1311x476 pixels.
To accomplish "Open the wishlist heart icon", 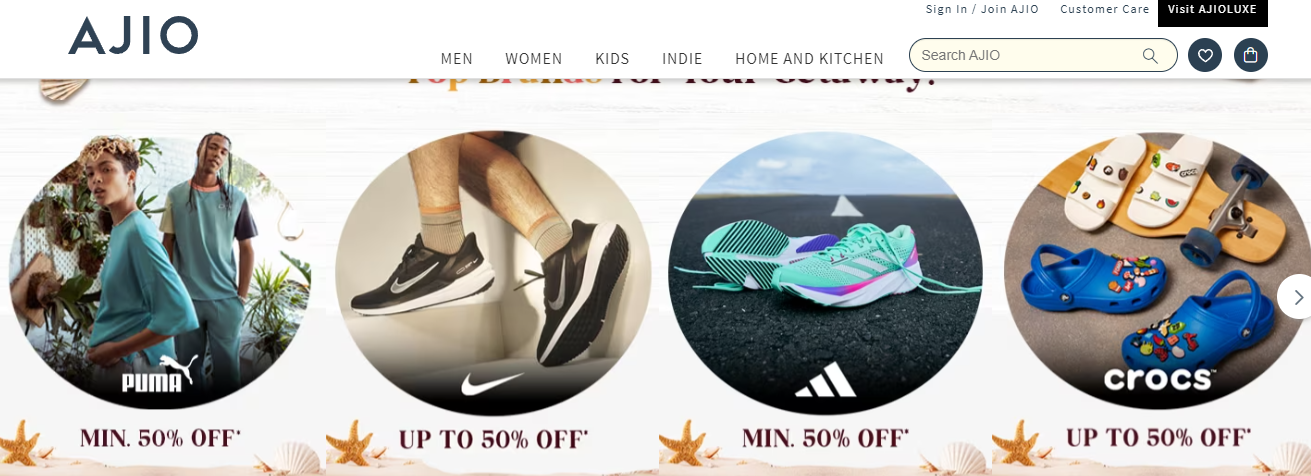I will click(x=1205, y=55).
